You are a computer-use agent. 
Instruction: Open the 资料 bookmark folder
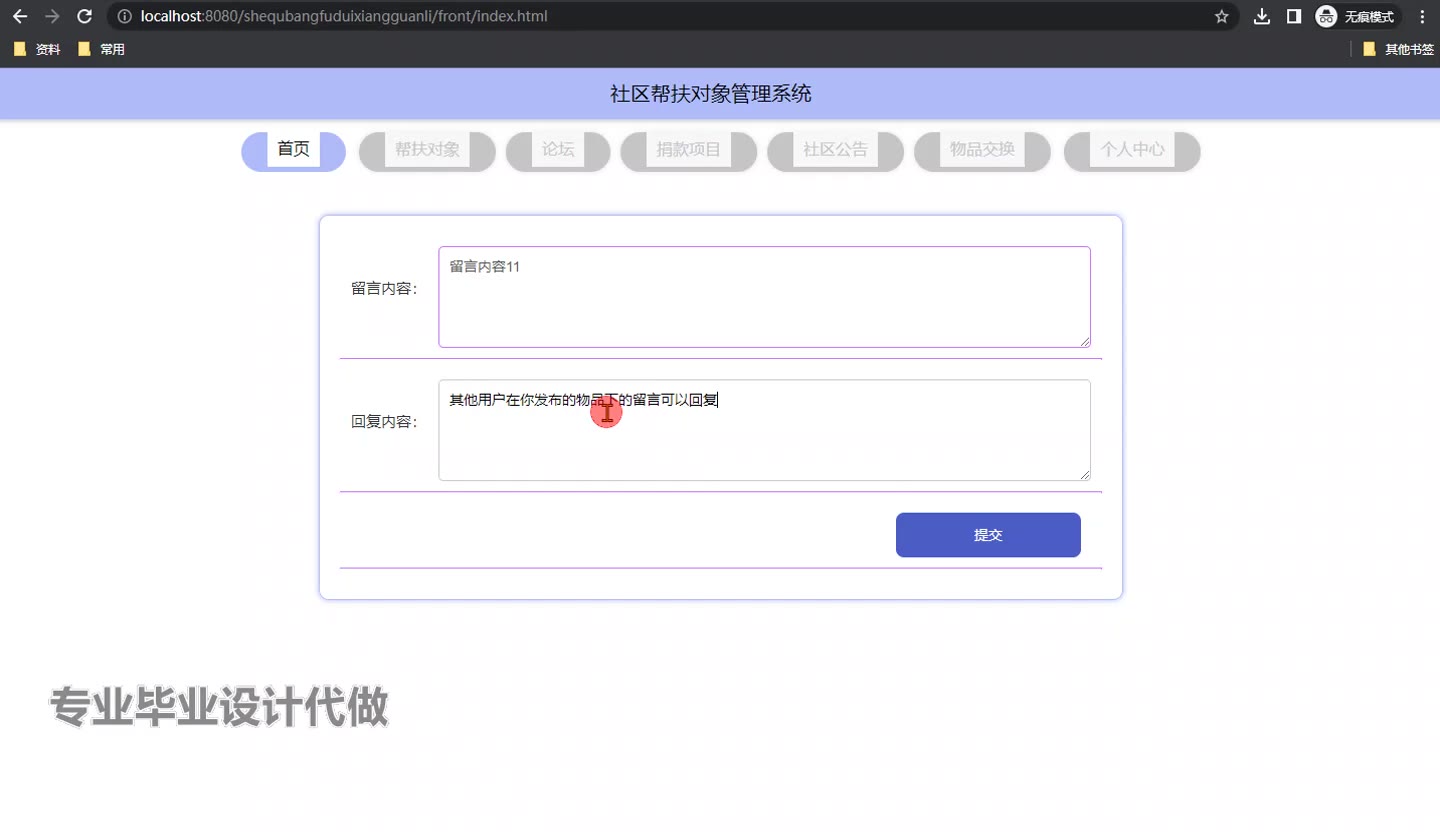(x=38, y=49)
